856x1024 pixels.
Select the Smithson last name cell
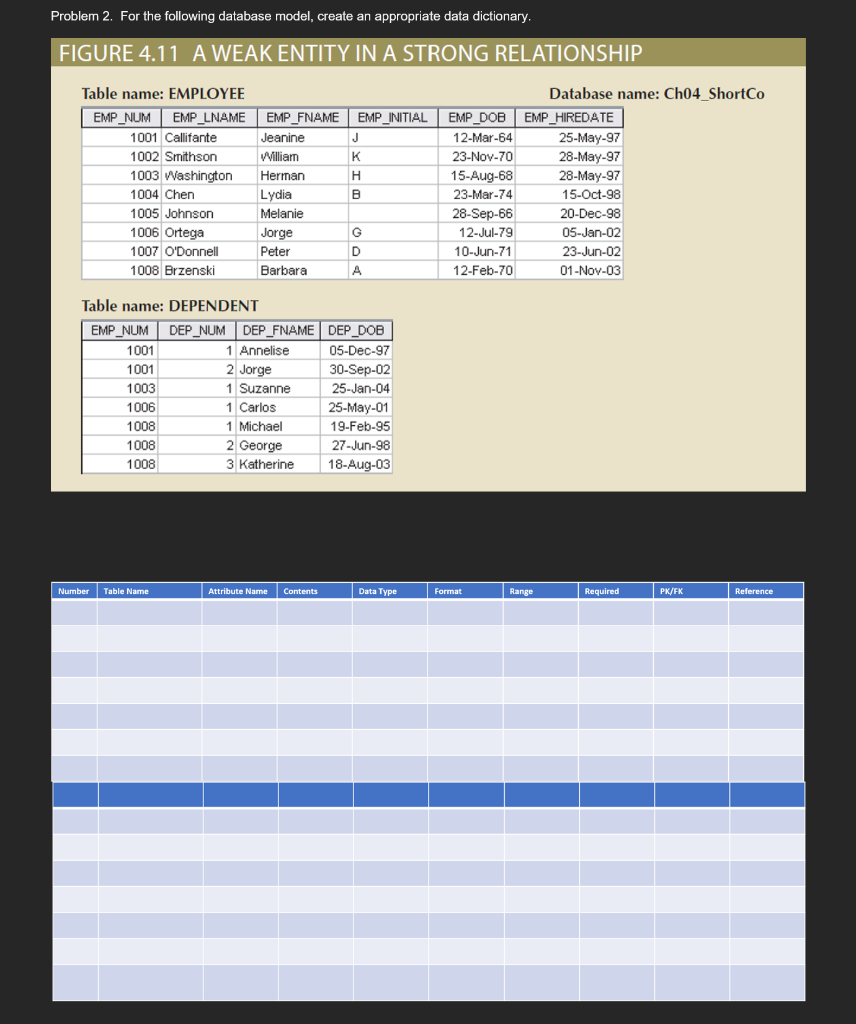(209, 156)
